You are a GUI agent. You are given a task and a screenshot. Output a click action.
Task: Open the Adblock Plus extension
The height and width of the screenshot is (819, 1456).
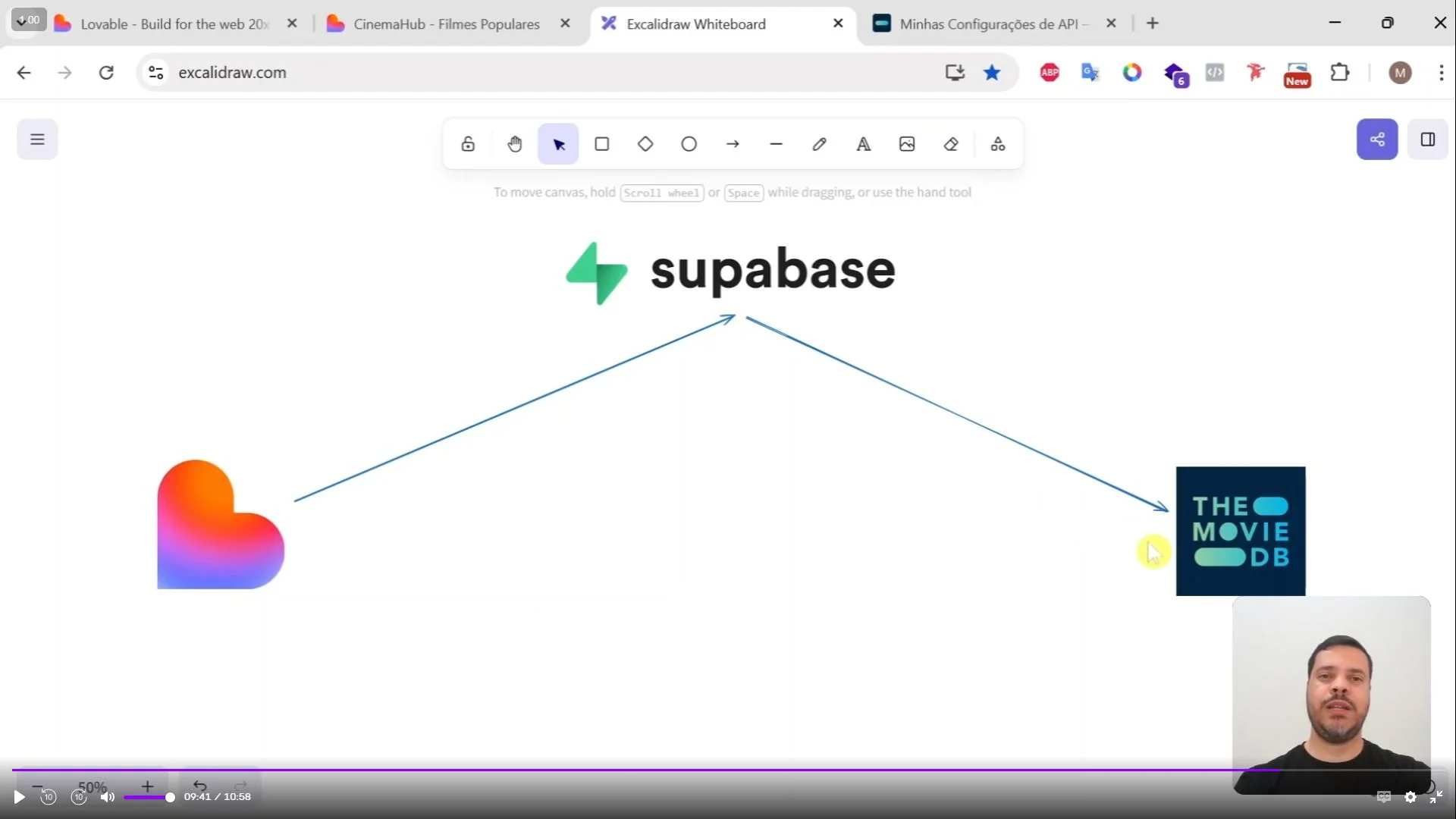1050,73
